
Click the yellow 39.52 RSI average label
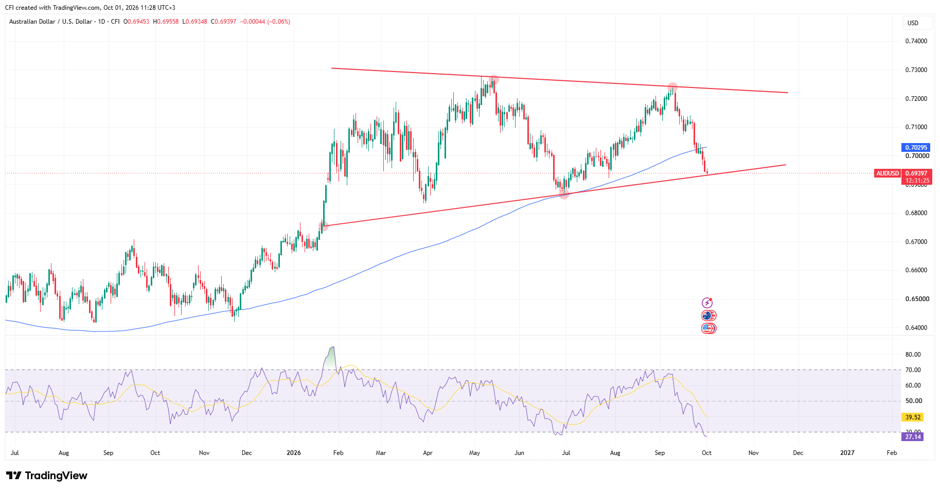click(912, 417)
